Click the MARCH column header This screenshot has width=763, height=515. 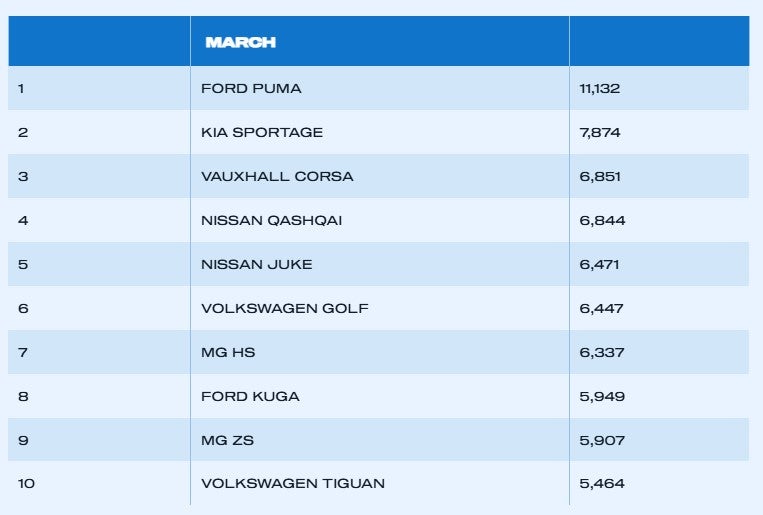[x=240, y=42]
